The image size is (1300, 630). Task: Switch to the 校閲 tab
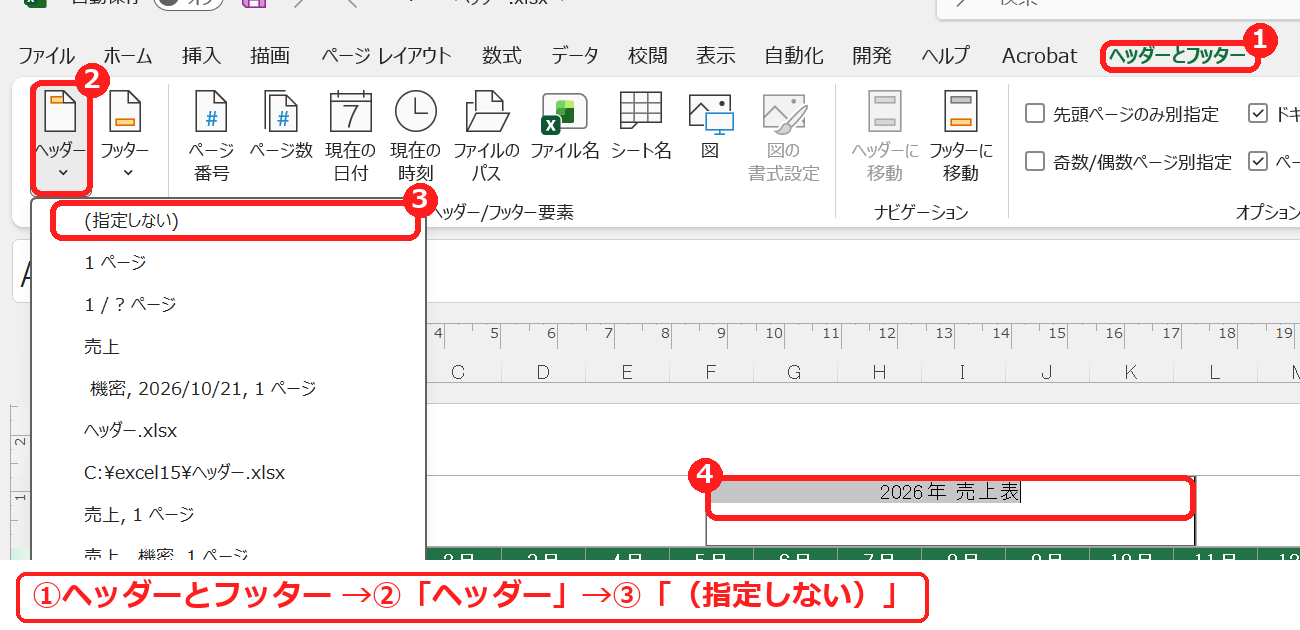[x=648, y=56]
